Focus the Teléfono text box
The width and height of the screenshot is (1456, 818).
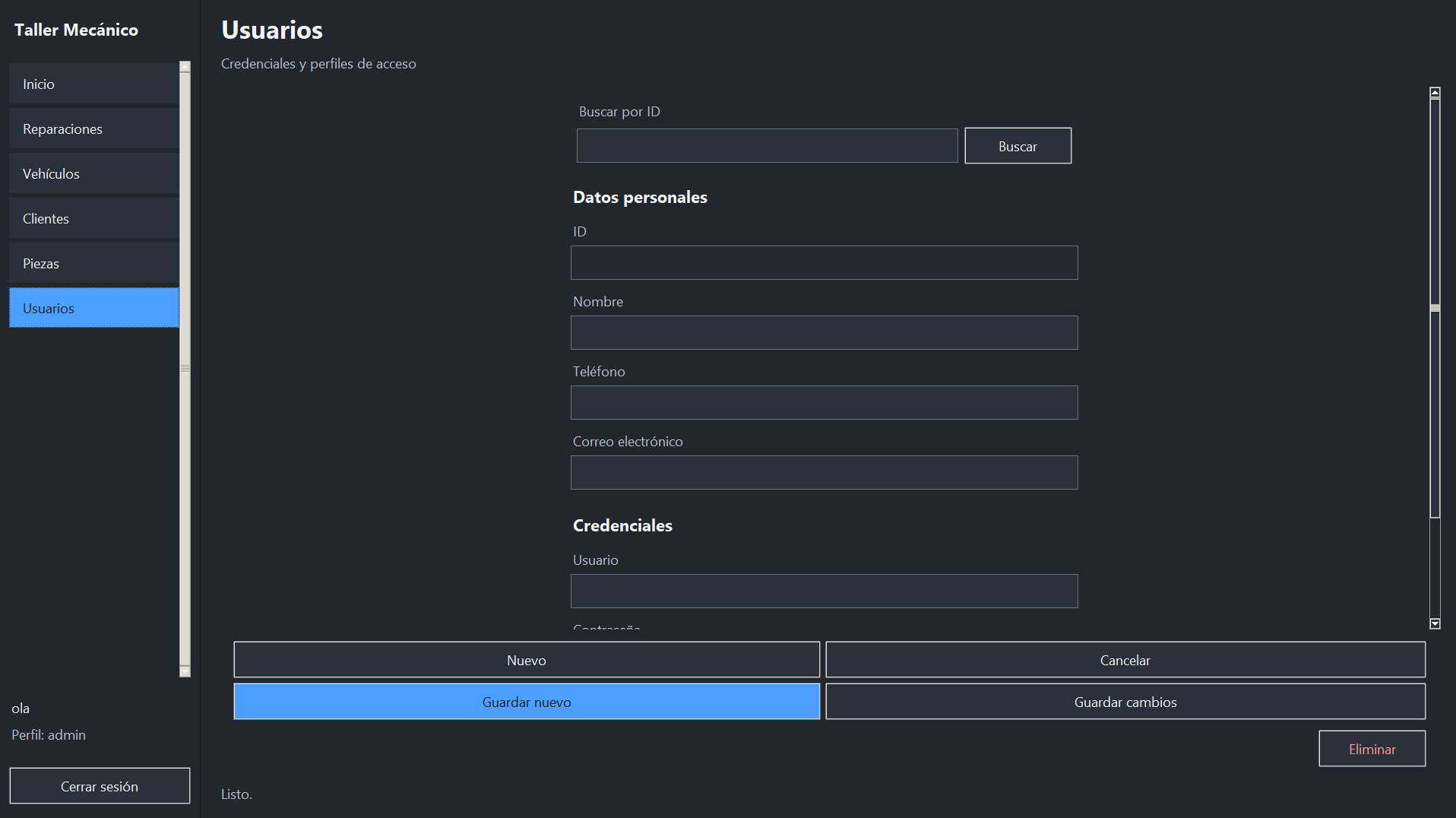click(x=824, y=403)
